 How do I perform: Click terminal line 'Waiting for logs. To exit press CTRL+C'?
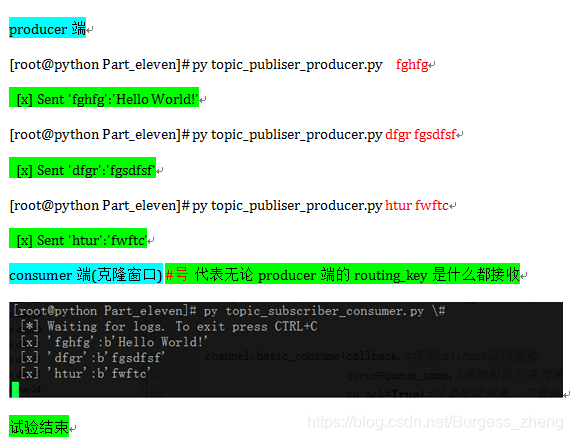click(x=182, y=327)
